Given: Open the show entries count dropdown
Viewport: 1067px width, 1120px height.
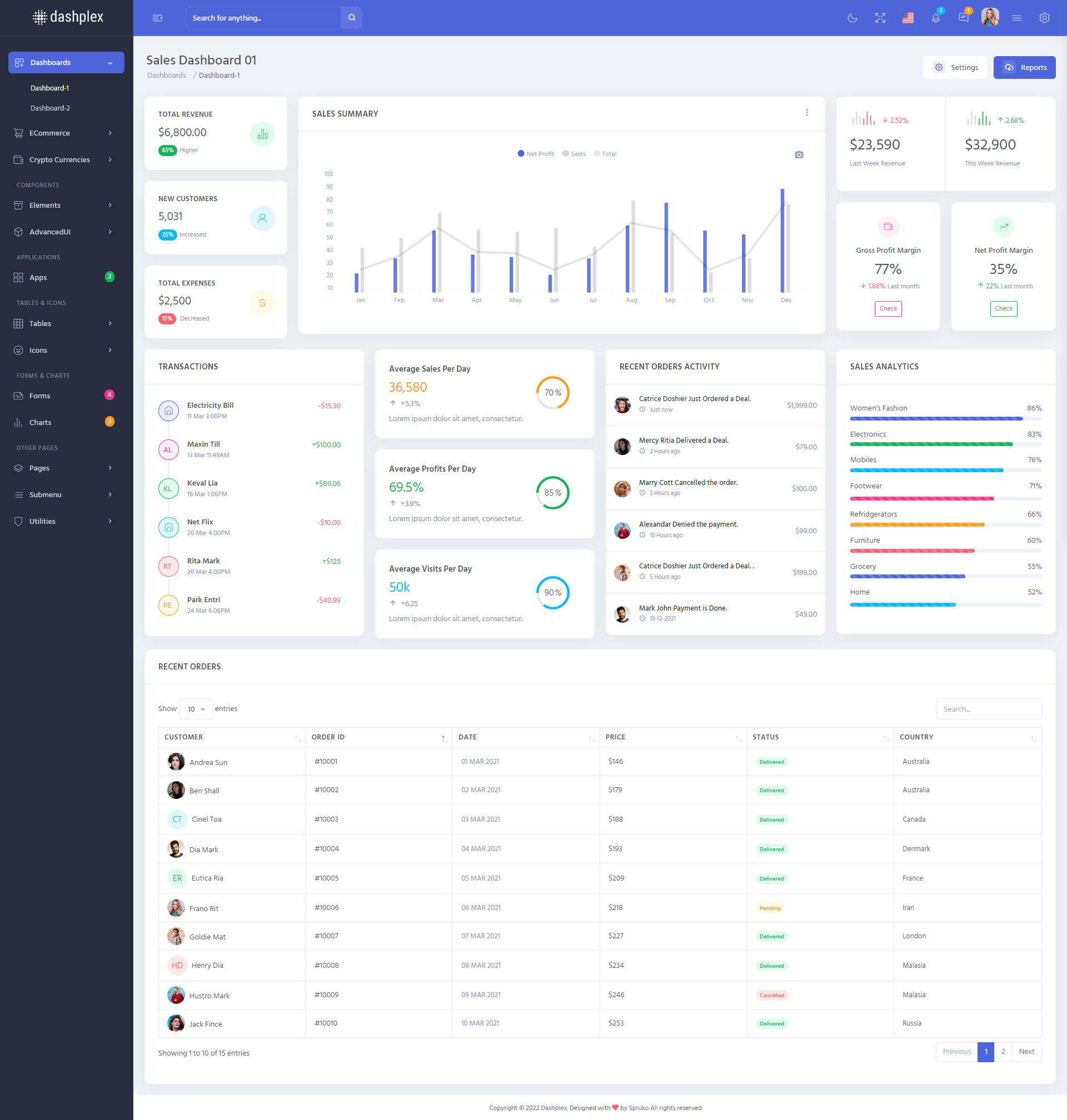Looking at the screenshot, I should tap(196, 709).
